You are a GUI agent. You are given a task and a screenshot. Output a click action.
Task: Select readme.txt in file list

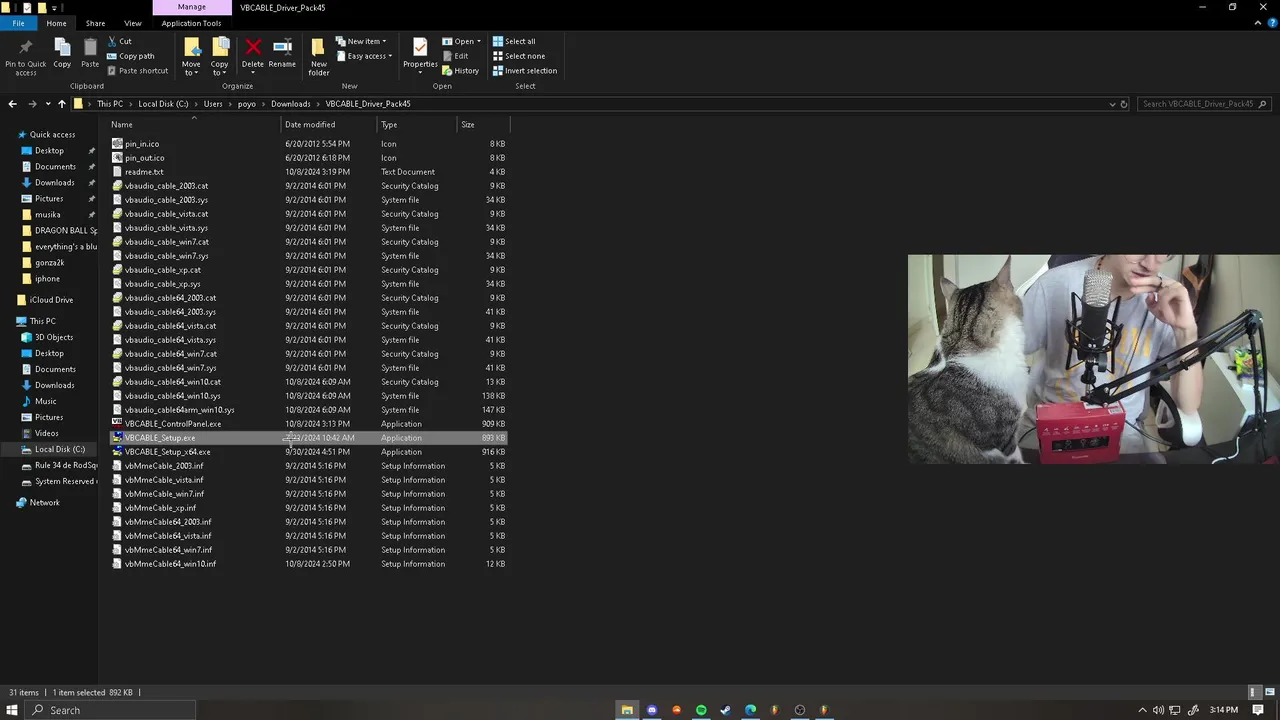tap(144, 172)
